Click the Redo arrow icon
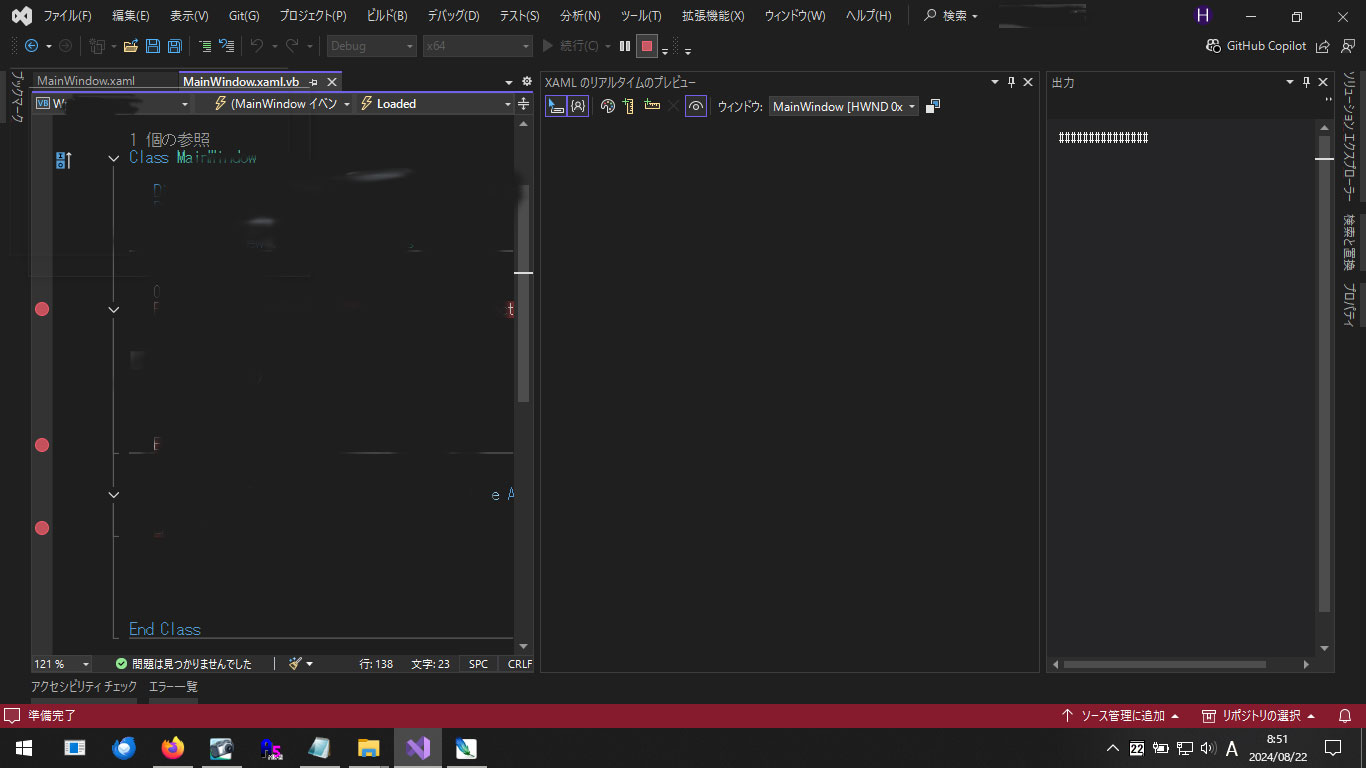1366x768 pixels. 292,46
